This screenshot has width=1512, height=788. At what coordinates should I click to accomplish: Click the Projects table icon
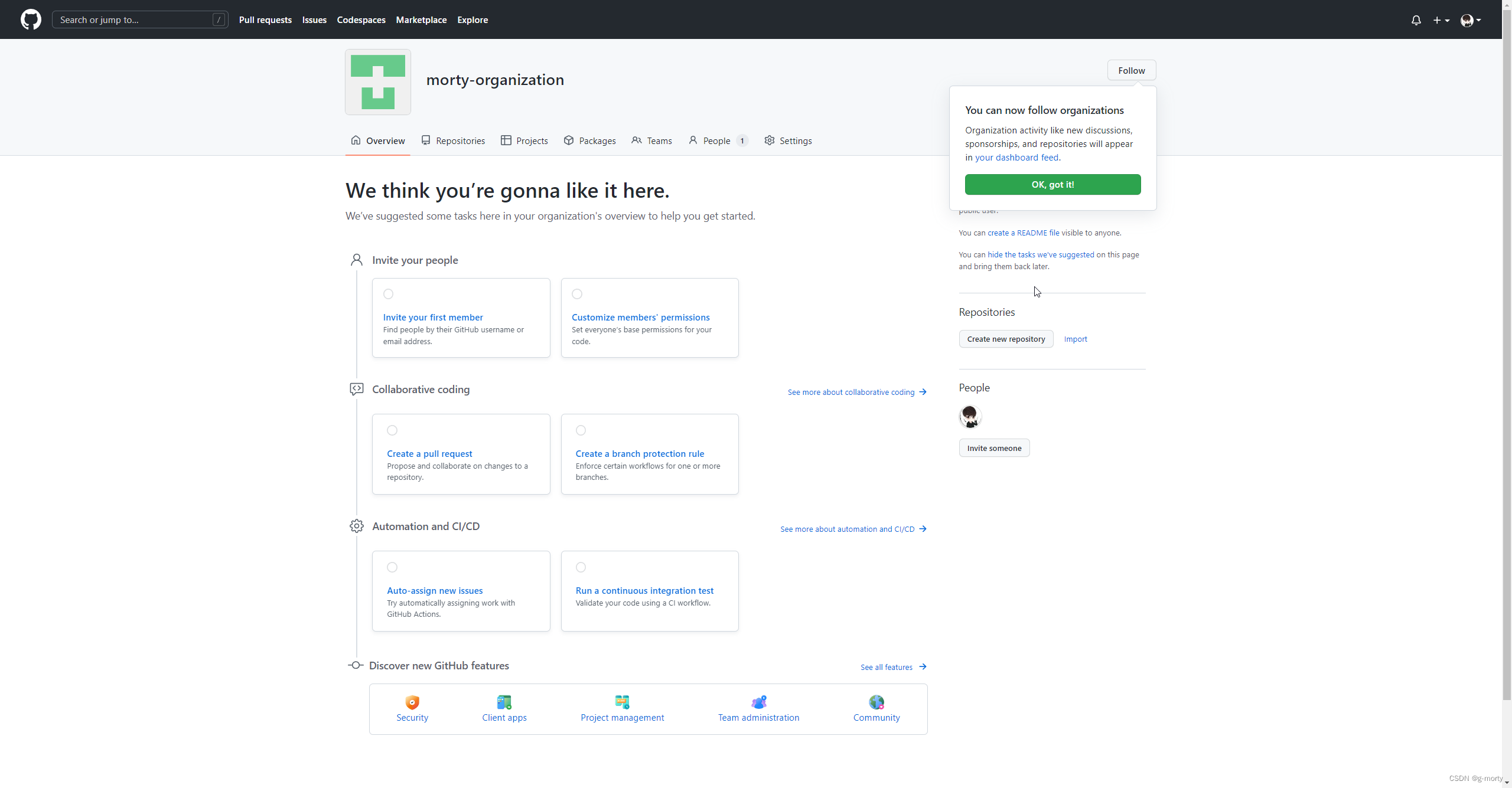pyautogui.click(x=506, y=140)
